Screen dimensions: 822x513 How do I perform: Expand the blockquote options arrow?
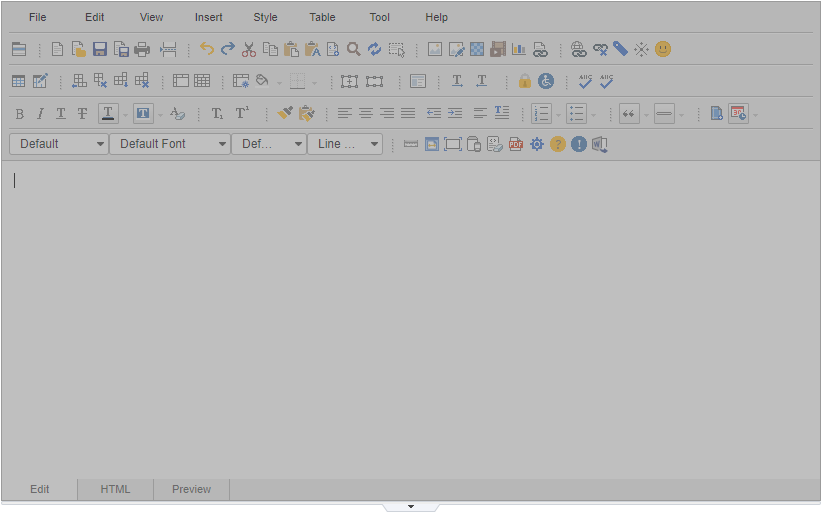(x=646, y=115)
